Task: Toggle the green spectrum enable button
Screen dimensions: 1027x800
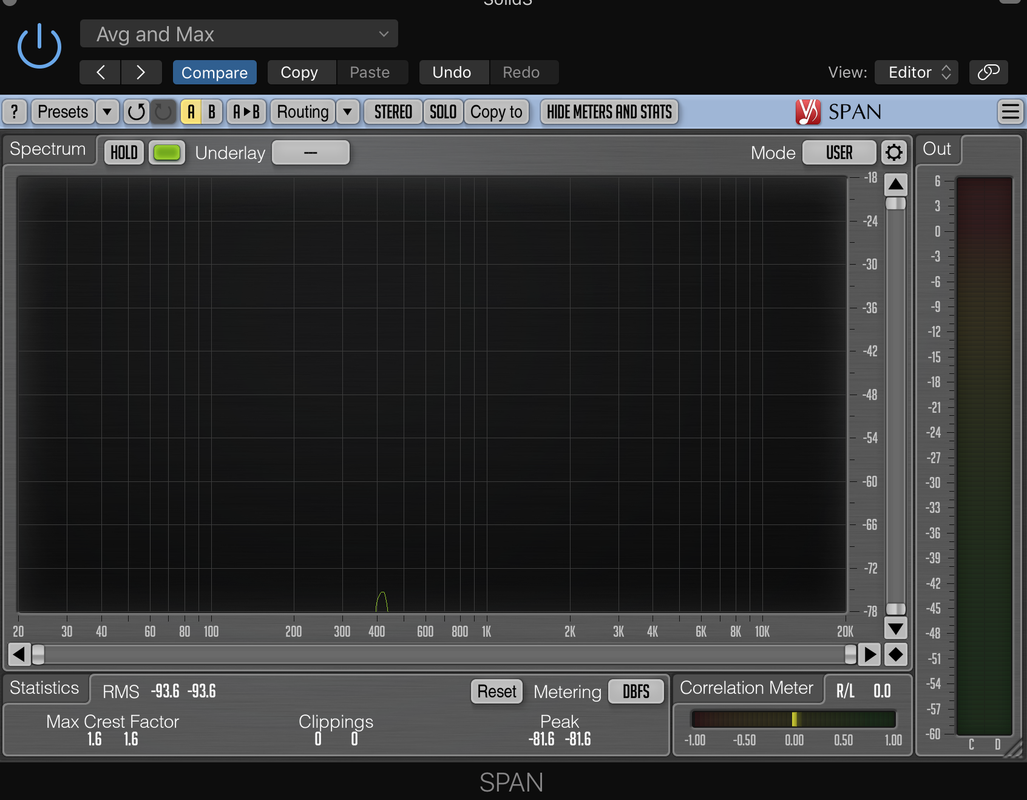Action: pyautogui.click(x=166, y=153)
